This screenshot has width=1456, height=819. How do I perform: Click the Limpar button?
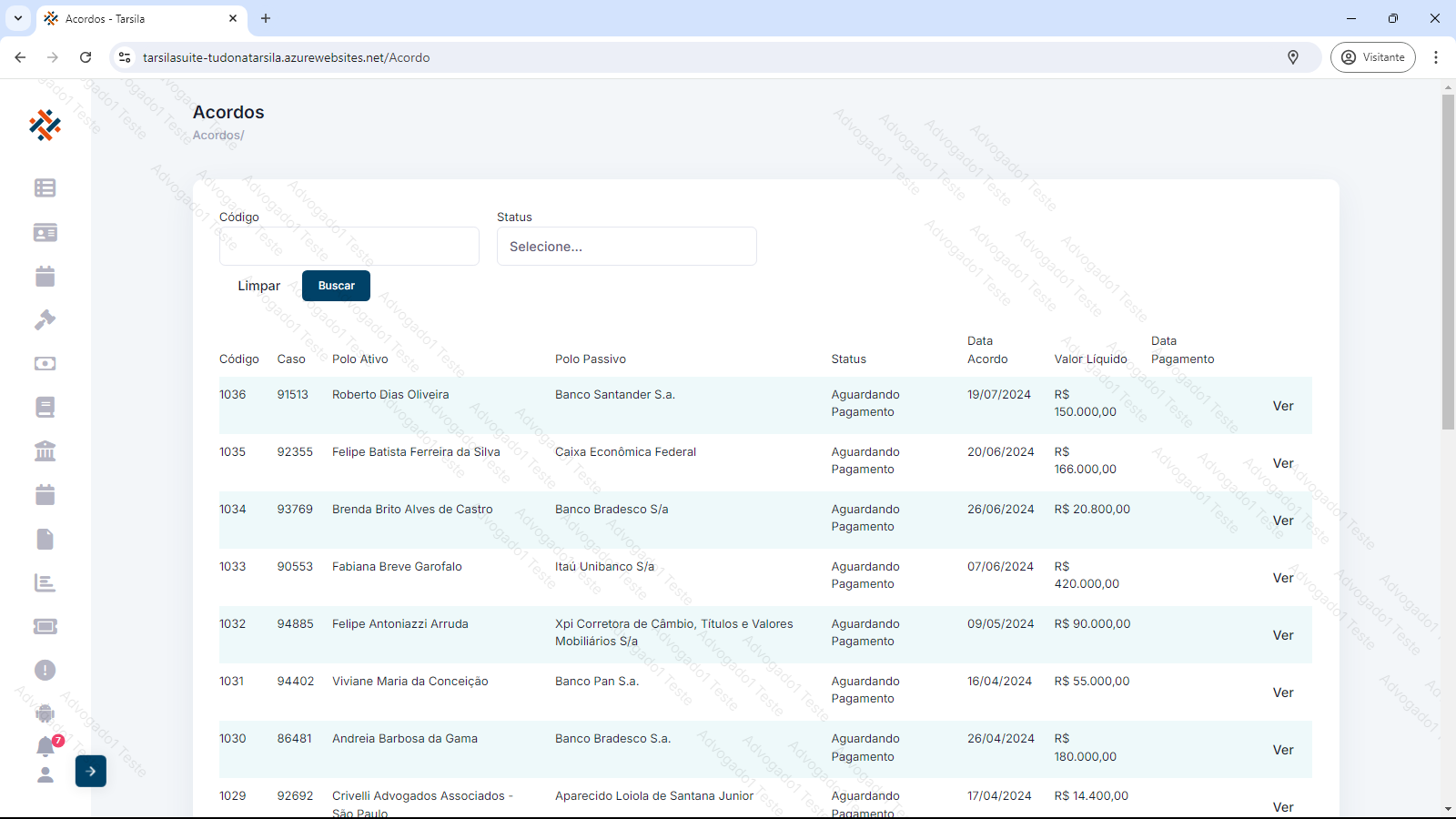258,286
